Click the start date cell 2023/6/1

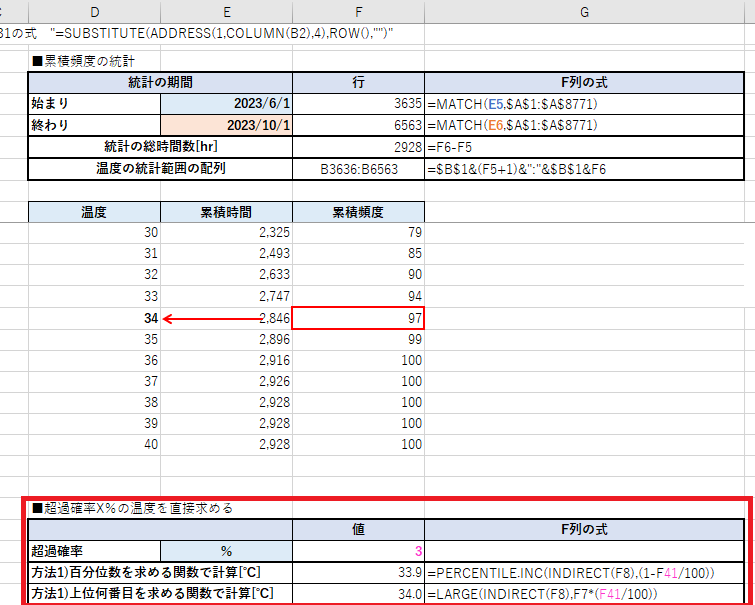point(226,103)
